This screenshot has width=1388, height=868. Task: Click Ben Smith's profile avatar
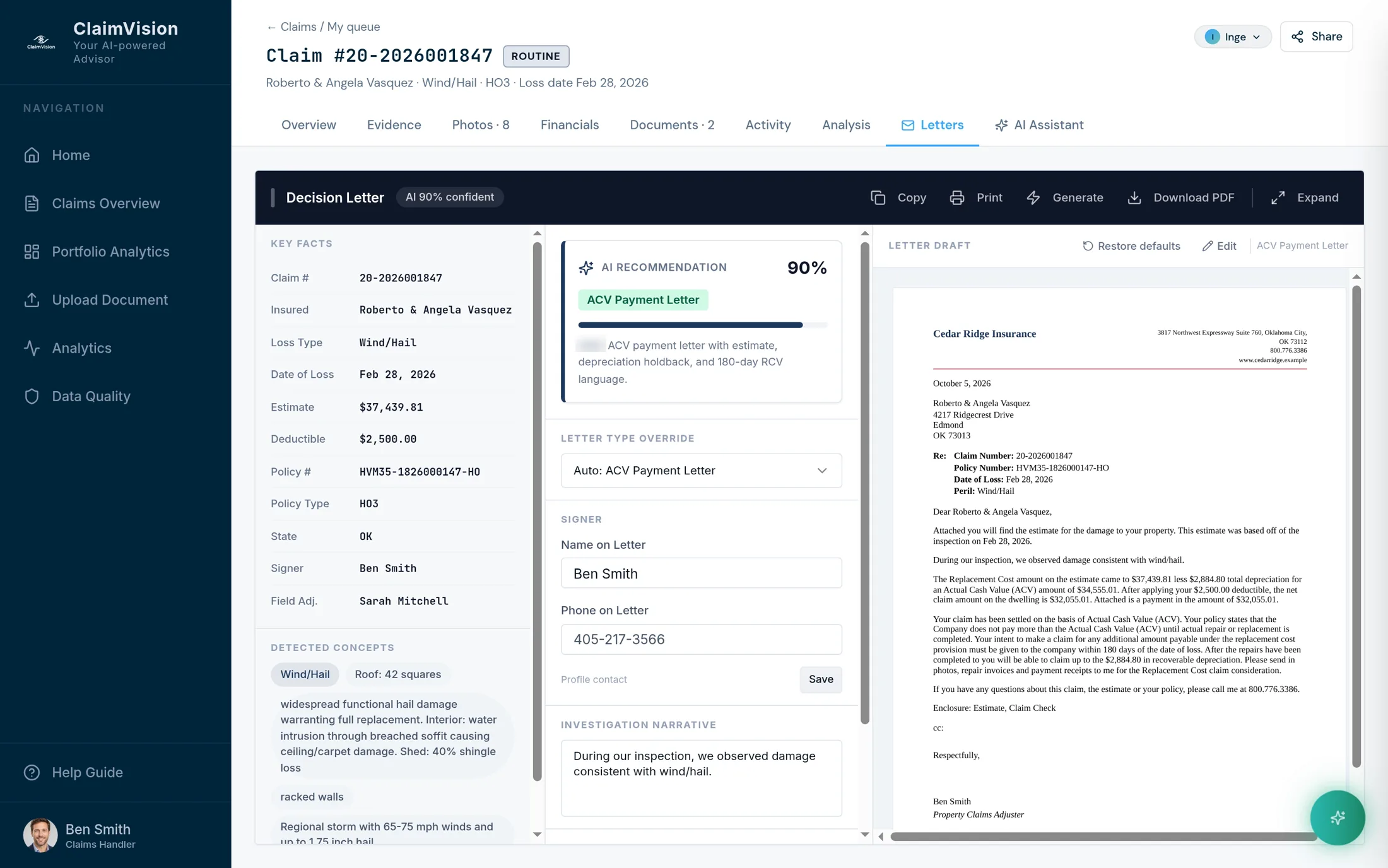click(40, 835)
